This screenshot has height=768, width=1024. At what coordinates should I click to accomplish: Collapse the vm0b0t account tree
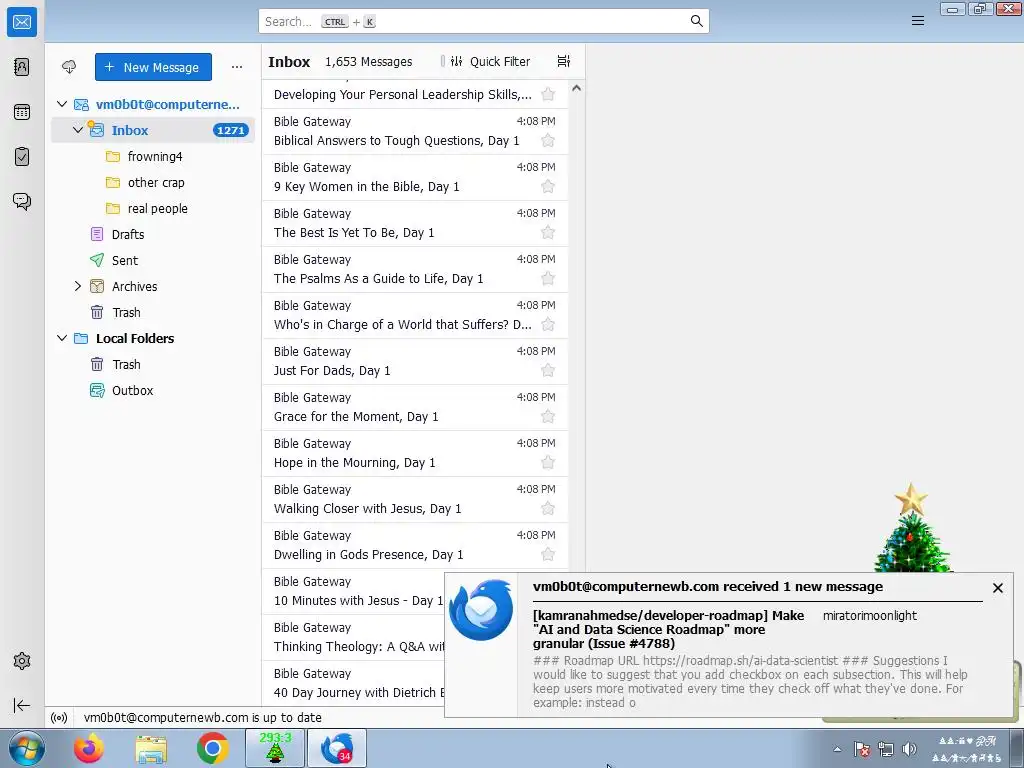coord(62,104)
